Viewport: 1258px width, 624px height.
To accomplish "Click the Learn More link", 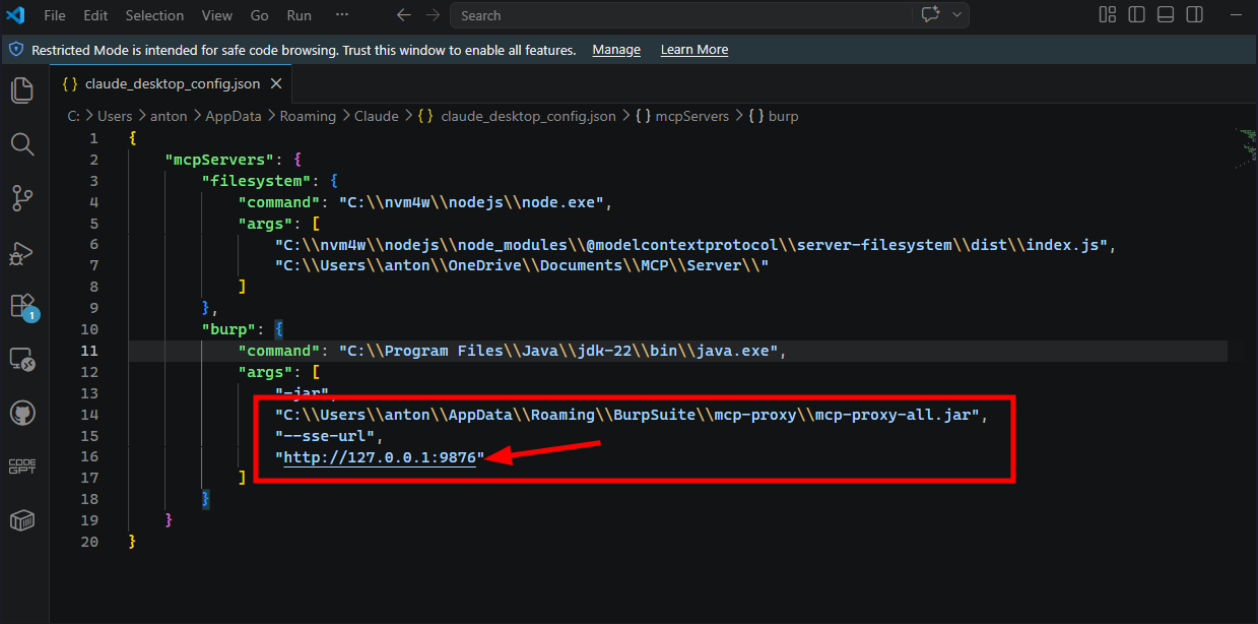I will [694, 50].
